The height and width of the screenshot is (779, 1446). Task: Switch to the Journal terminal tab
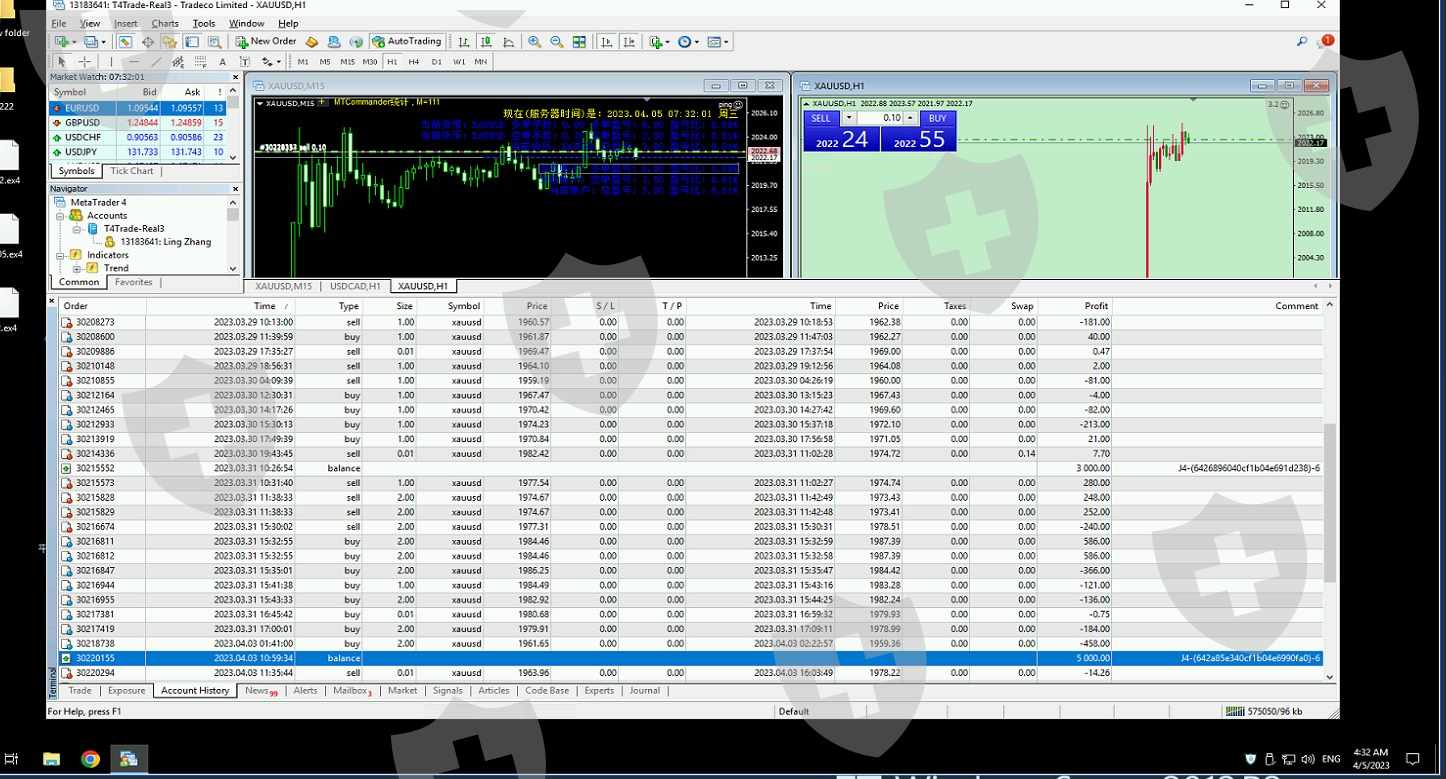pos(644,691)
